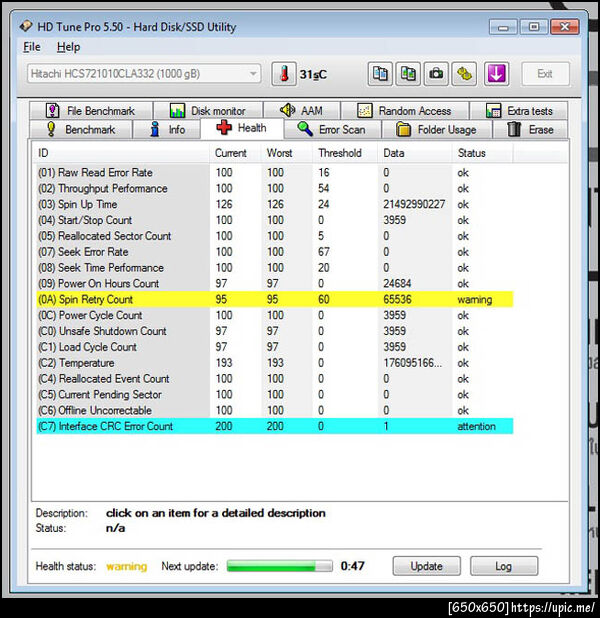Image resolution: width=600 pixels, height=618 pixels.
Task: Click the Log button
Action: pos(504,566)
